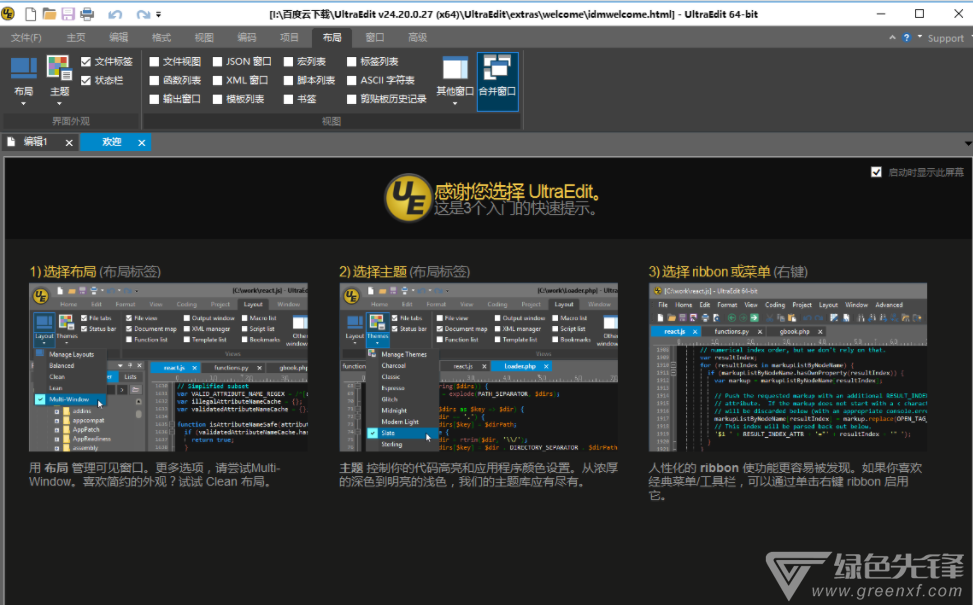
Task: Enable the XML 窗口 checkbox
Action: click(217, 80)
